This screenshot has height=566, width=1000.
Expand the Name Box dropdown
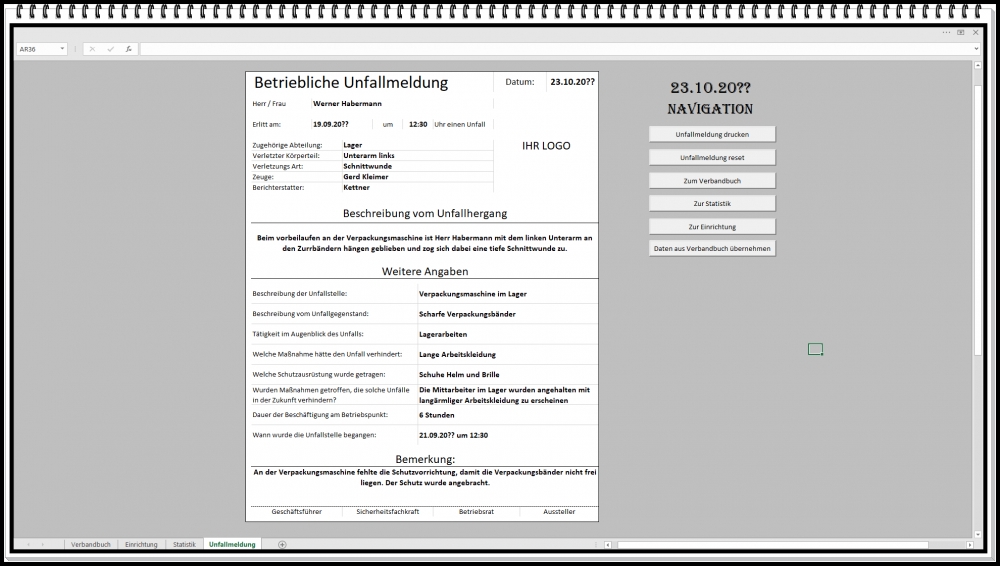tap(62, 49)
